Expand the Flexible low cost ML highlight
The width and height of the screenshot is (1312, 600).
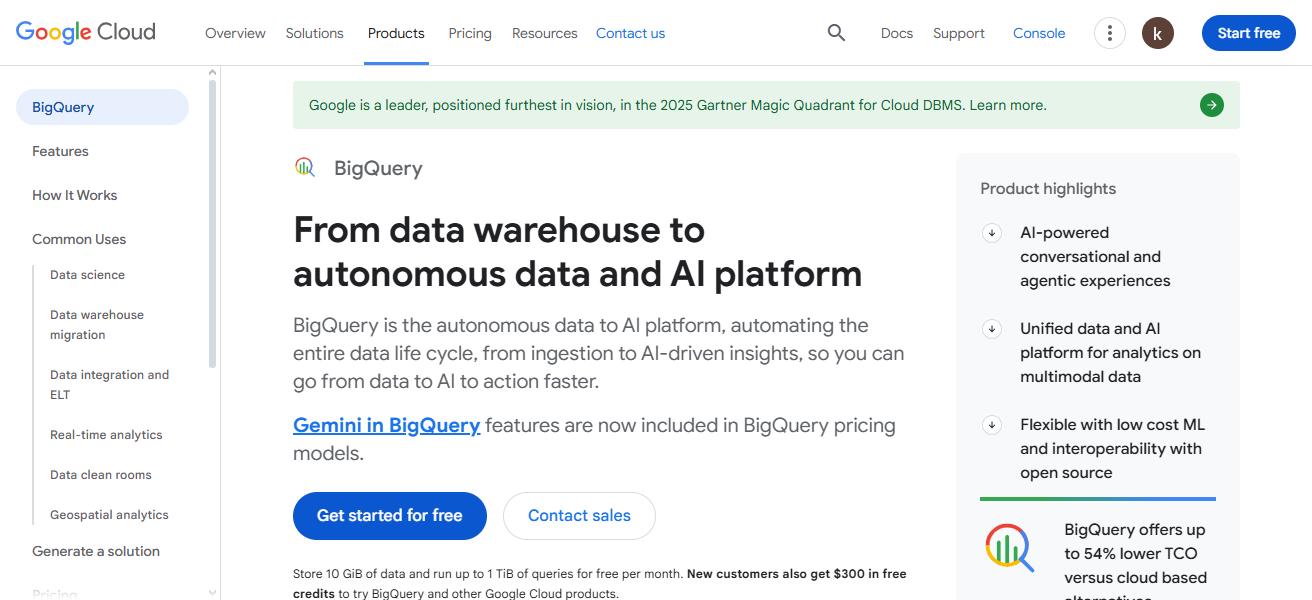[991, 424]
